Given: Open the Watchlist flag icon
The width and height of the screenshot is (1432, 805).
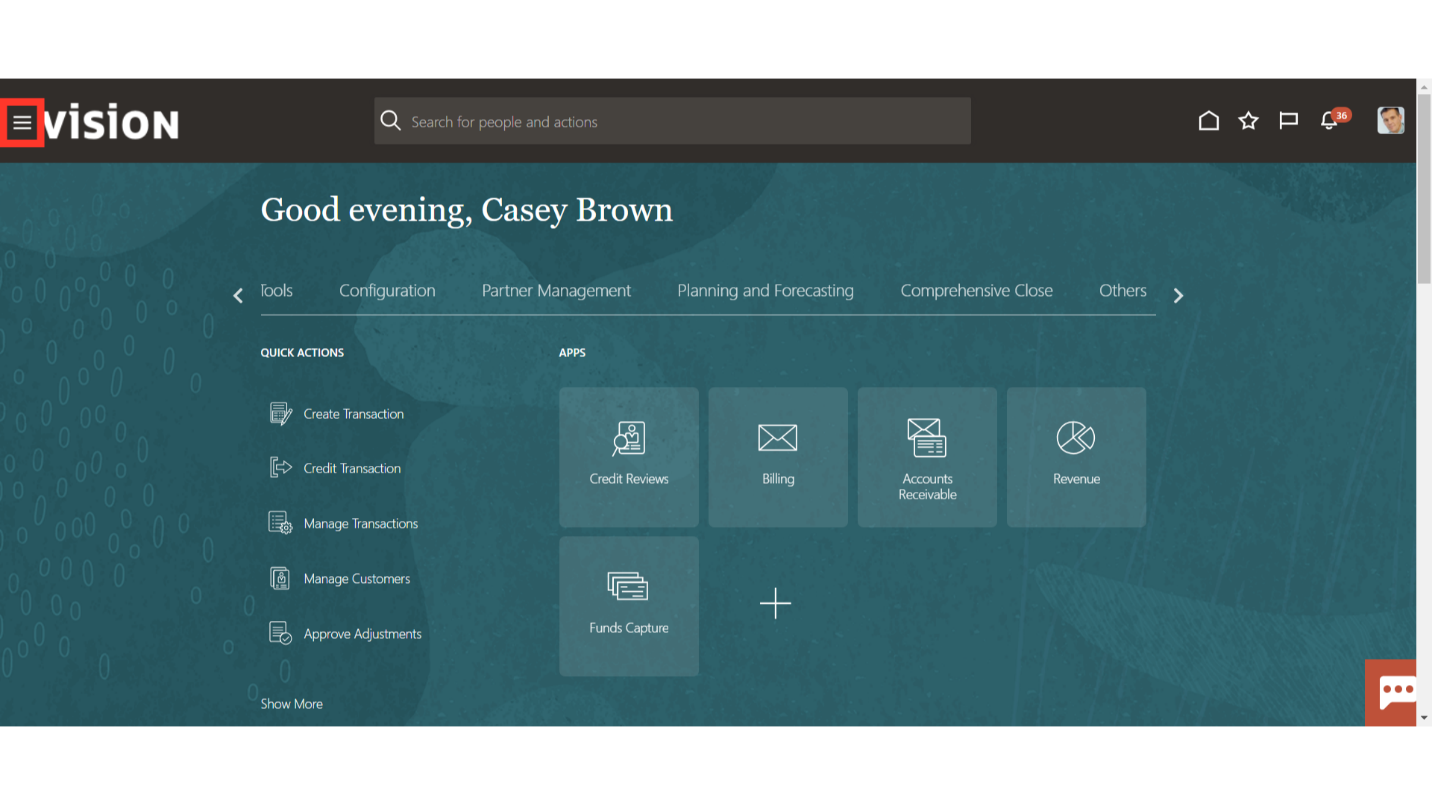Looking at the screenshot, I should 1288,121.
